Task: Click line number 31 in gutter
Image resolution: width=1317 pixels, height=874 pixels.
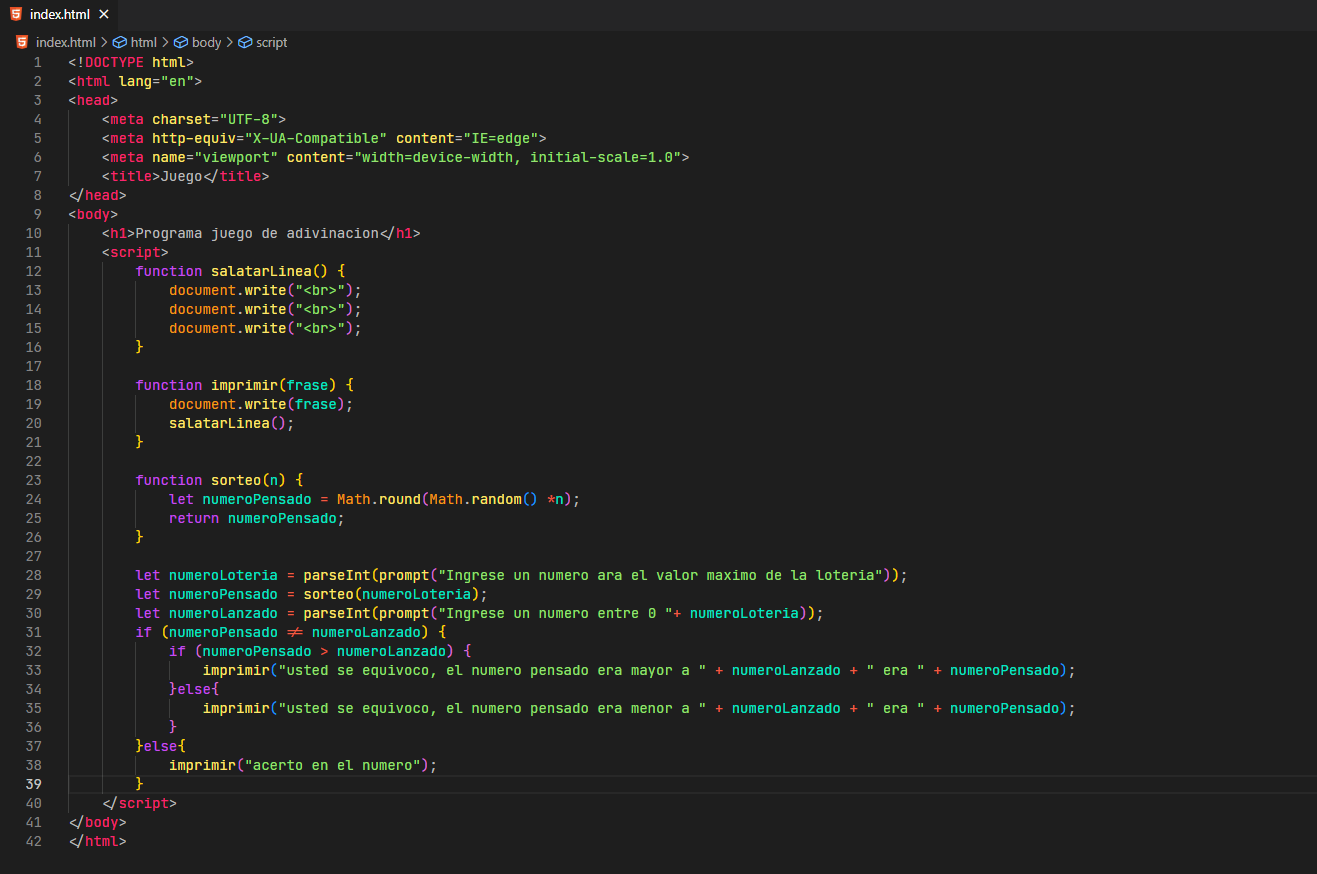Action: [x=36, y=632]
